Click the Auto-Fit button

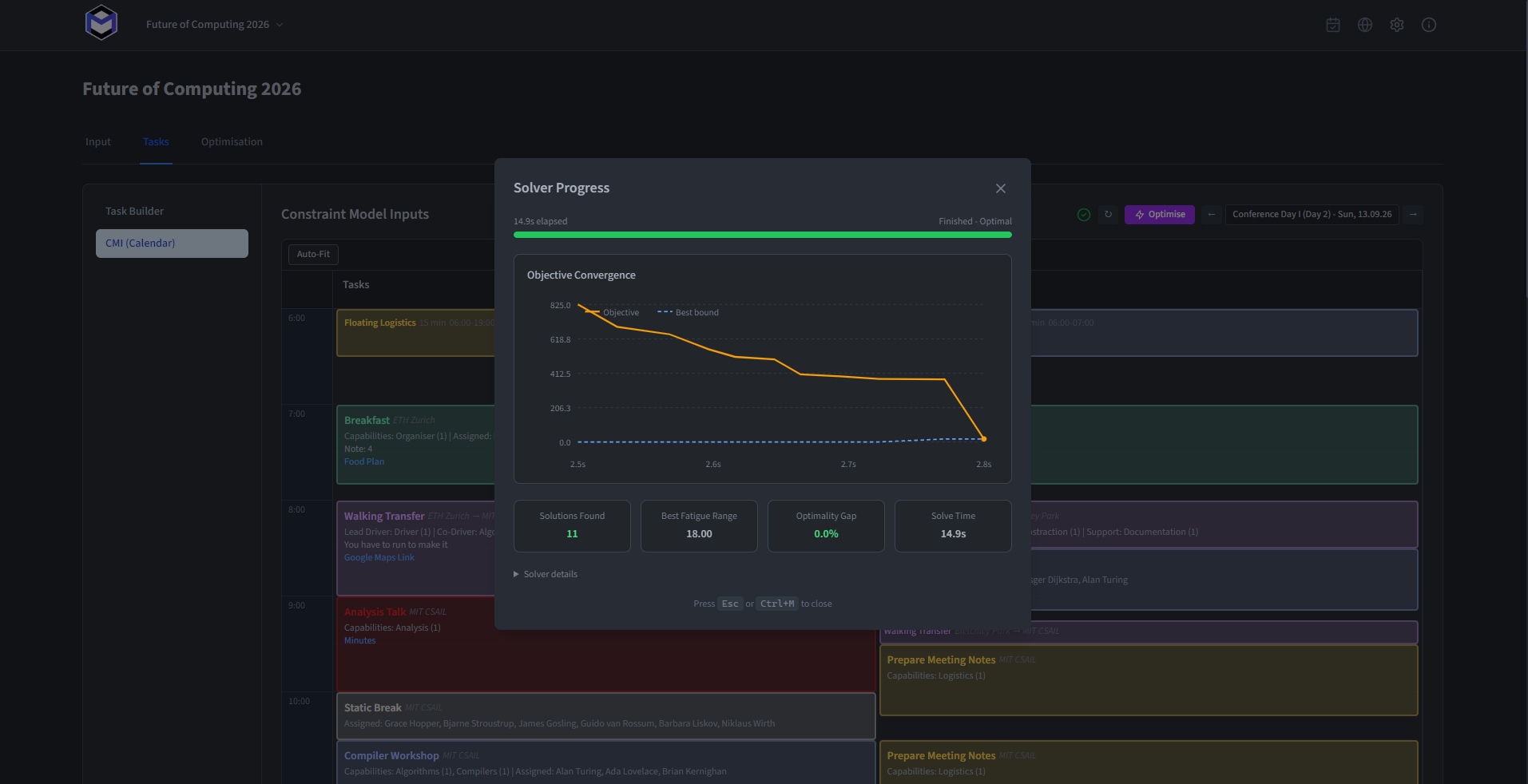click(313, 255)
